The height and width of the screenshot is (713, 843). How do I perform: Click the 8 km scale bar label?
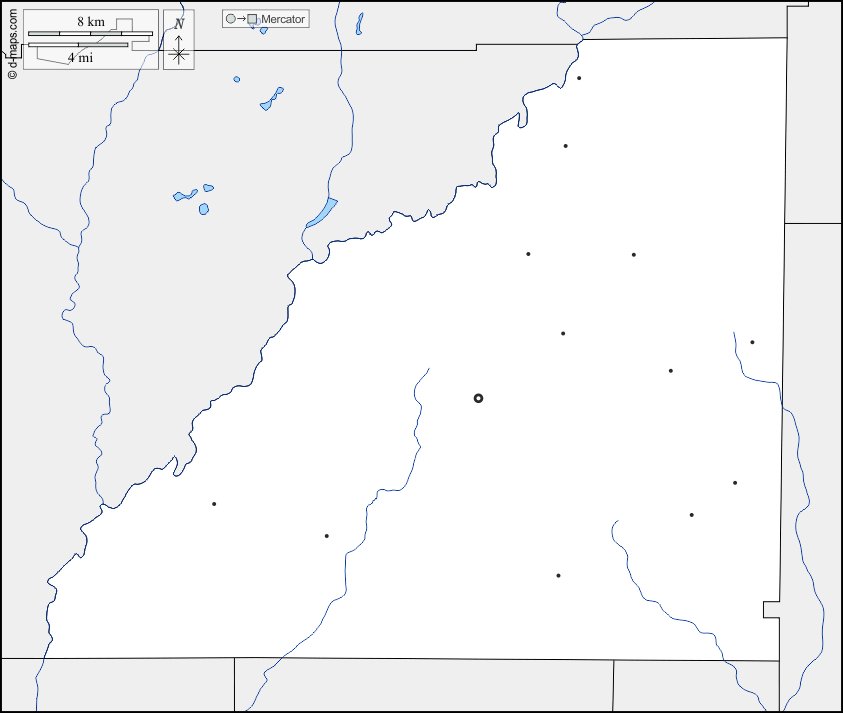coord(90,22)
